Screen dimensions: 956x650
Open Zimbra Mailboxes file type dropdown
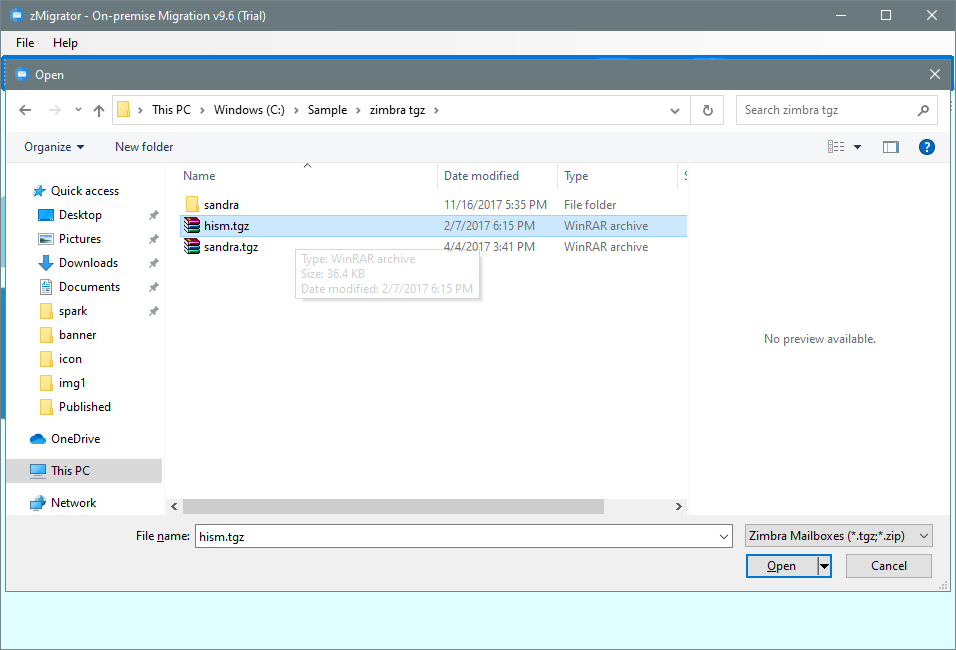tap(838, 536)
